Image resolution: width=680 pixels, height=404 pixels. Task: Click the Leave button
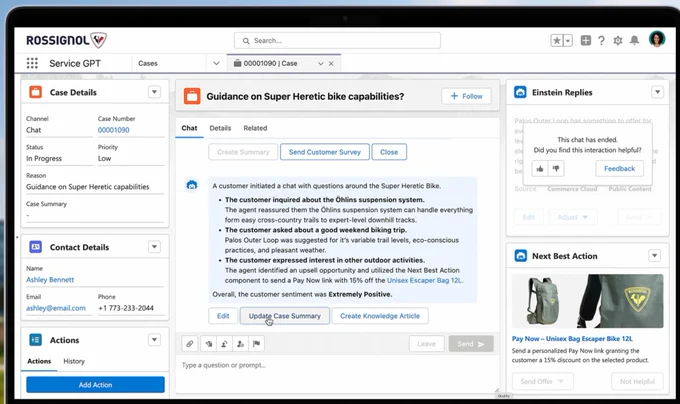click(427, 344)
